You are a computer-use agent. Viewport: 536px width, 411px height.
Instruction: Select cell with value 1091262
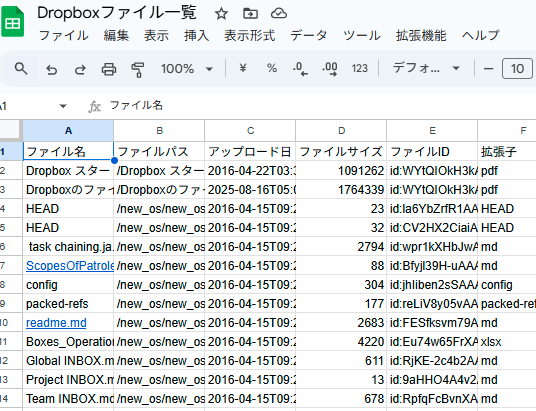pos(341,171)
